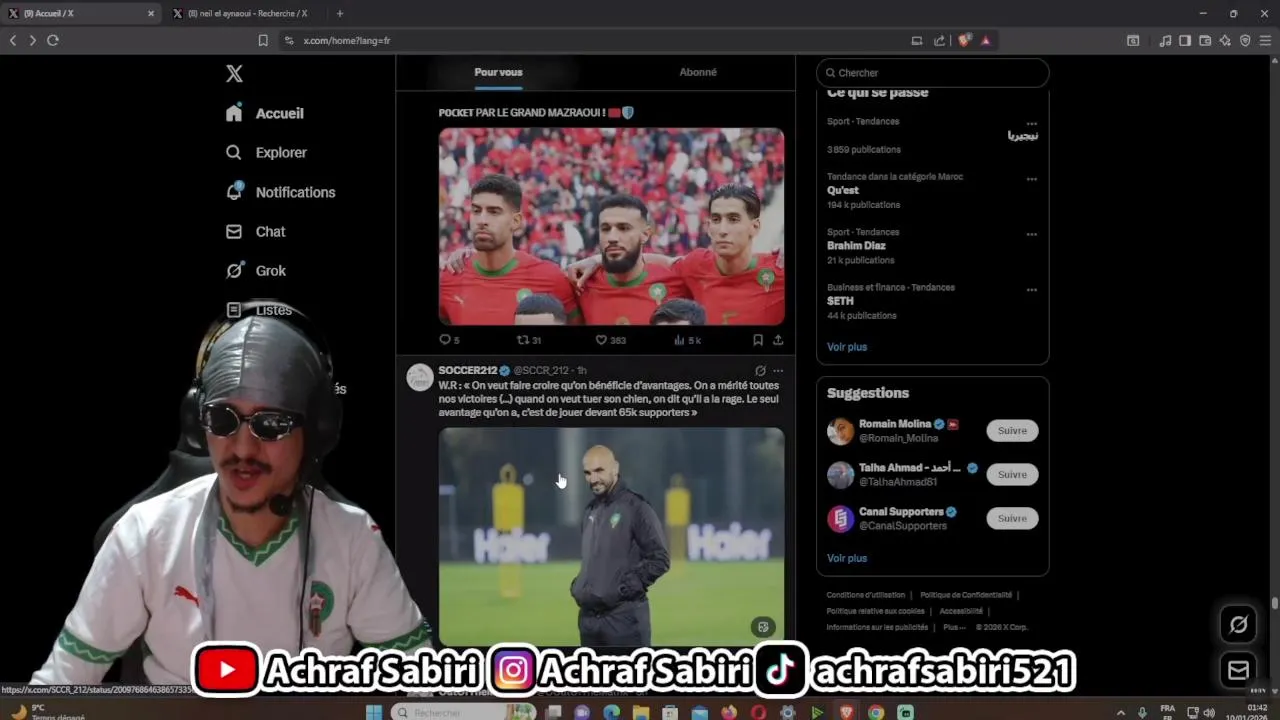Reply to the Mazraoui post
Screen dimensions: 1280x720
[449, 340]
